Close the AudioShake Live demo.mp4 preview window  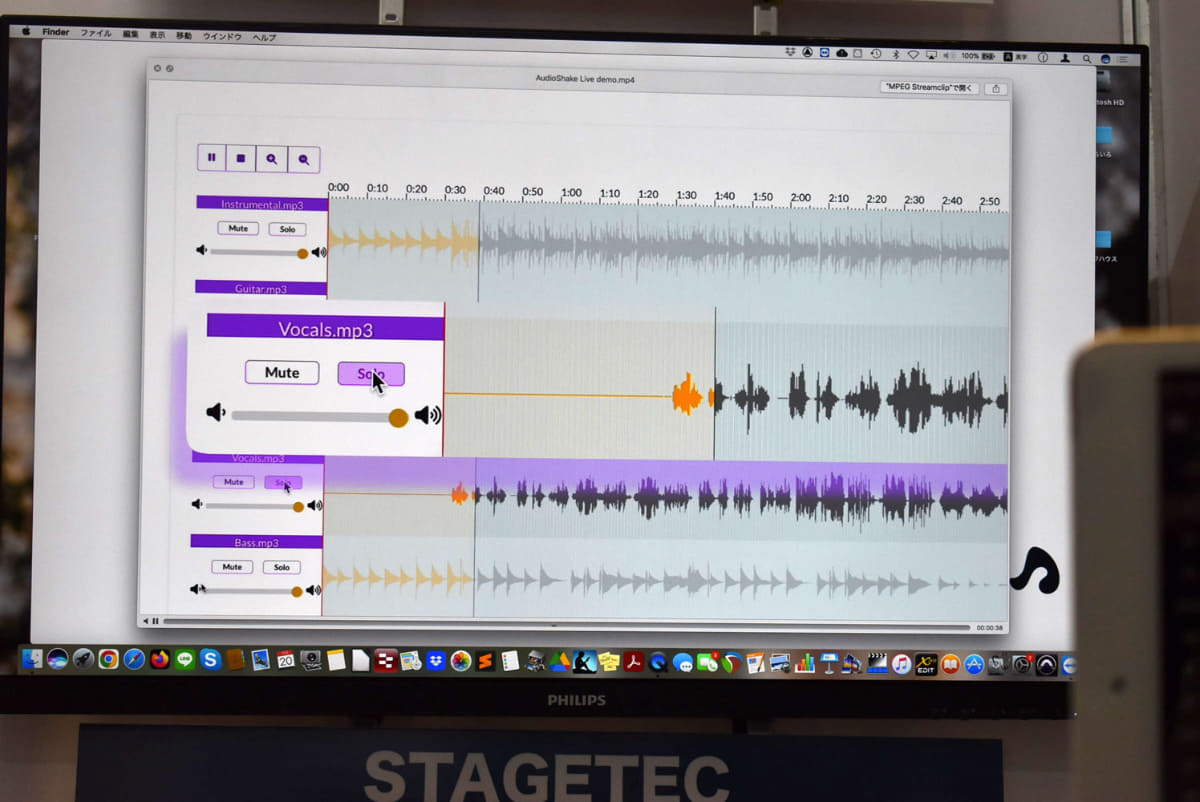(x=157, y=68)
